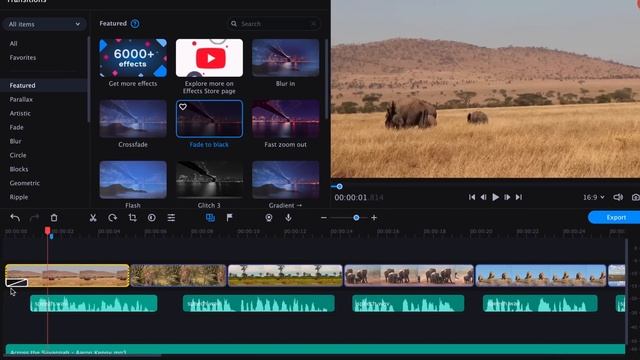Toggle the transition wizard icon on the toolbar

(210, 218)
